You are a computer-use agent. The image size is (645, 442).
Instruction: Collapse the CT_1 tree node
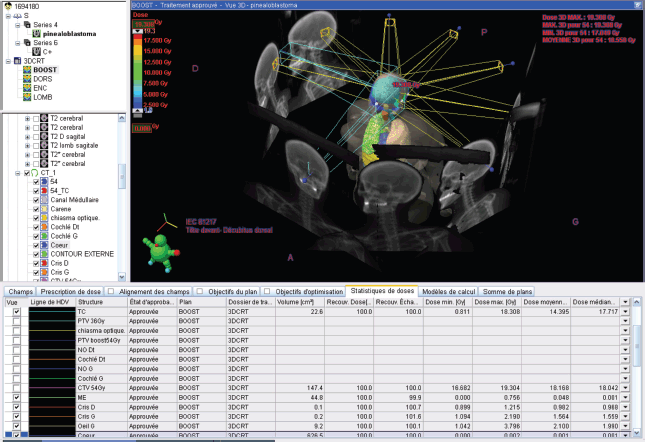[x=18, y=173]
